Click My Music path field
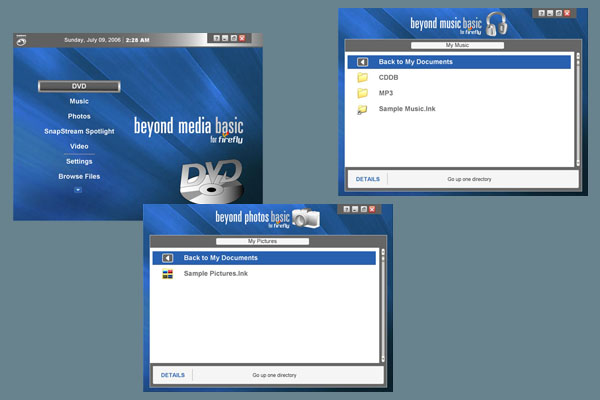Viewport: 600px width, 400px height. [x=457, y=45]
